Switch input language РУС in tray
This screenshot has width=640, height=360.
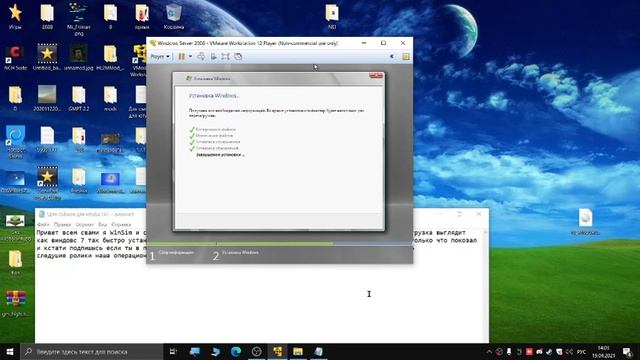pyautogui.click(x=581, y=351)
